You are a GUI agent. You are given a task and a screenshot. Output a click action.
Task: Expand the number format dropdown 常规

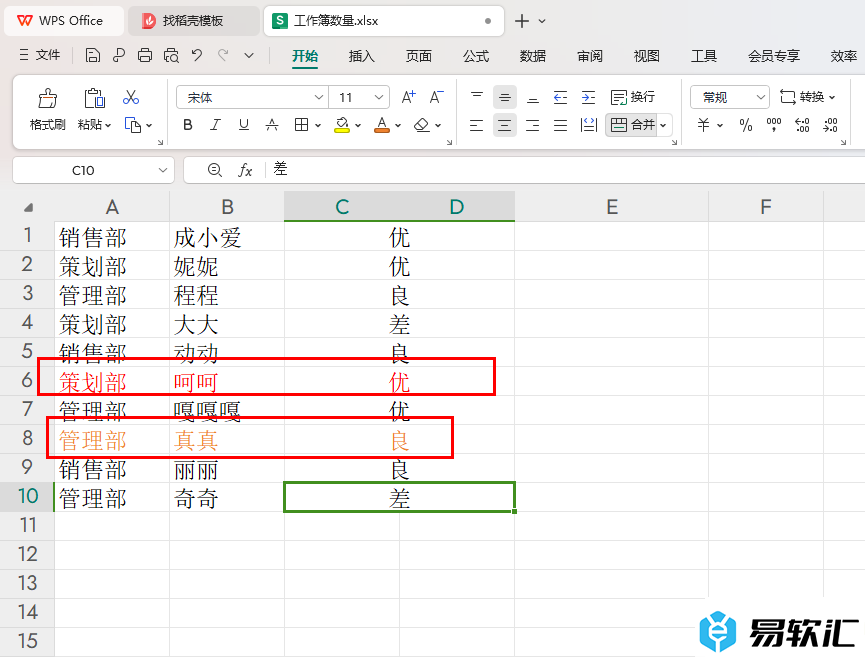click(x=761, y=97)
